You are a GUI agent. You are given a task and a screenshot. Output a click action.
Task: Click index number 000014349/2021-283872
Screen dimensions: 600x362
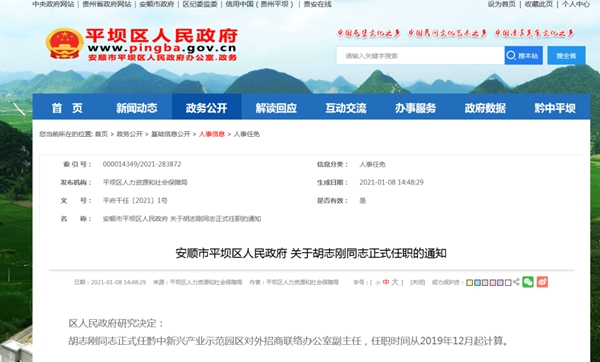tap(142, 164)
